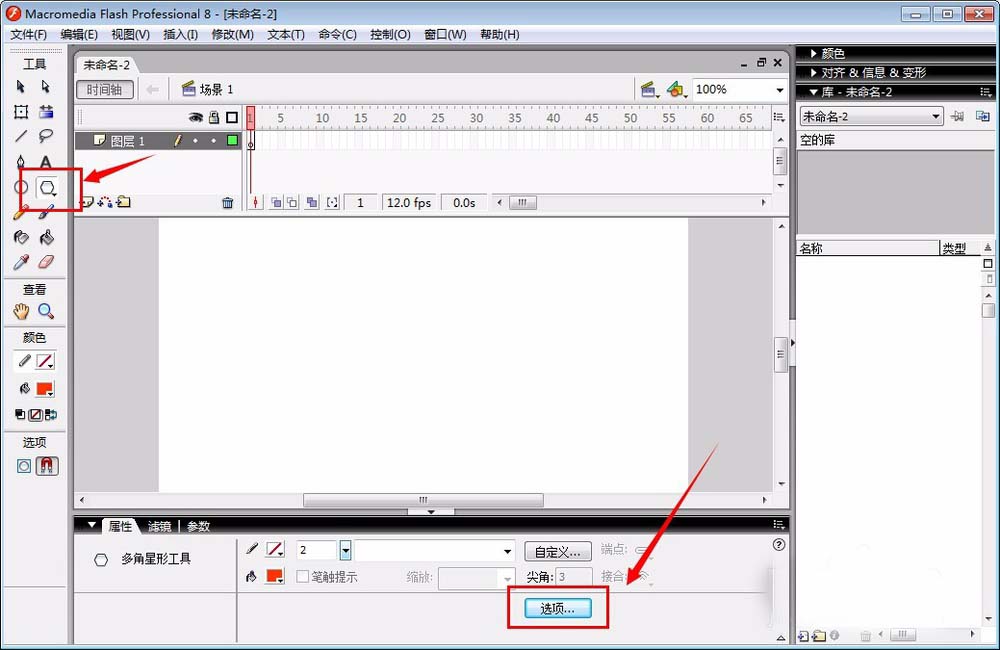Toggle the Snap to Objects magnet option
The image size is (1000, 650).
pos(47,466)
